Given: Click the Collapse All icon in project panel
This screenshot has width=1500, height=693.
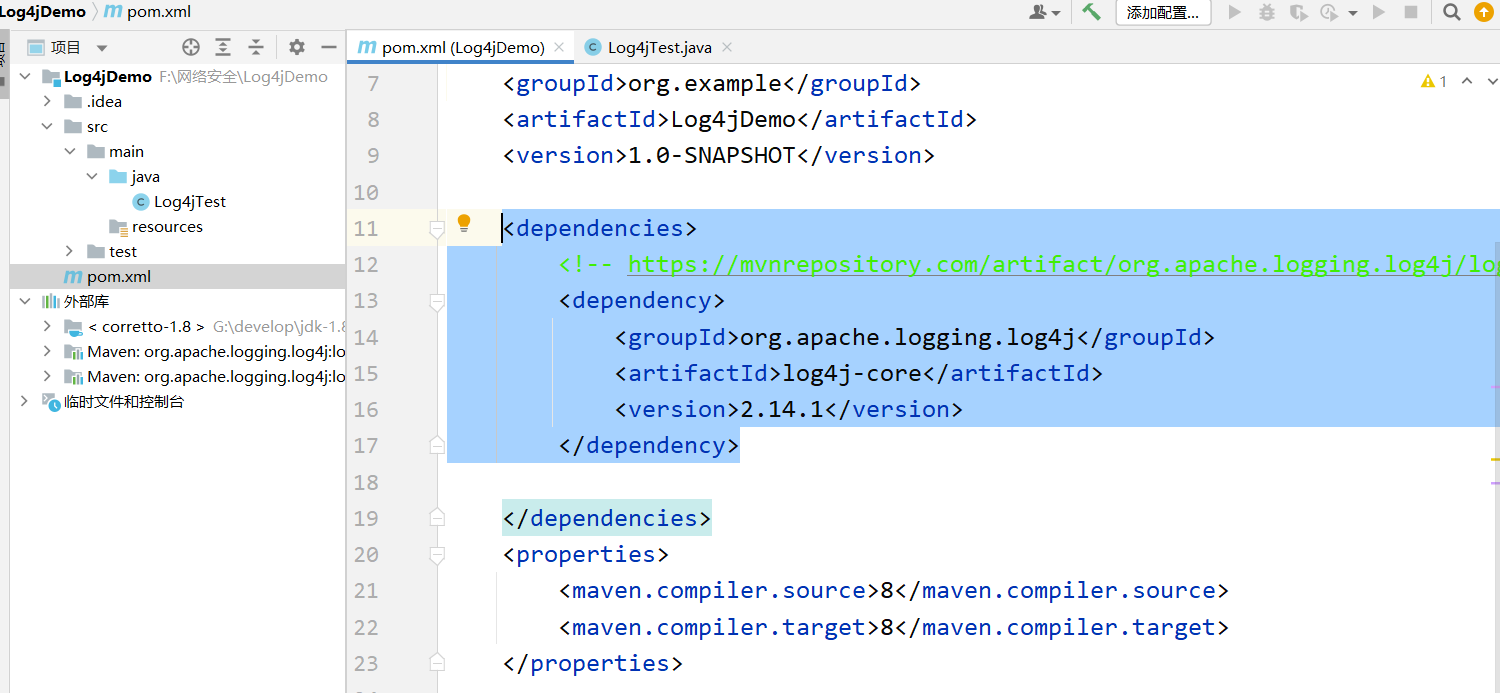Looking at the screenshot, I should click(x=256, y=47).
